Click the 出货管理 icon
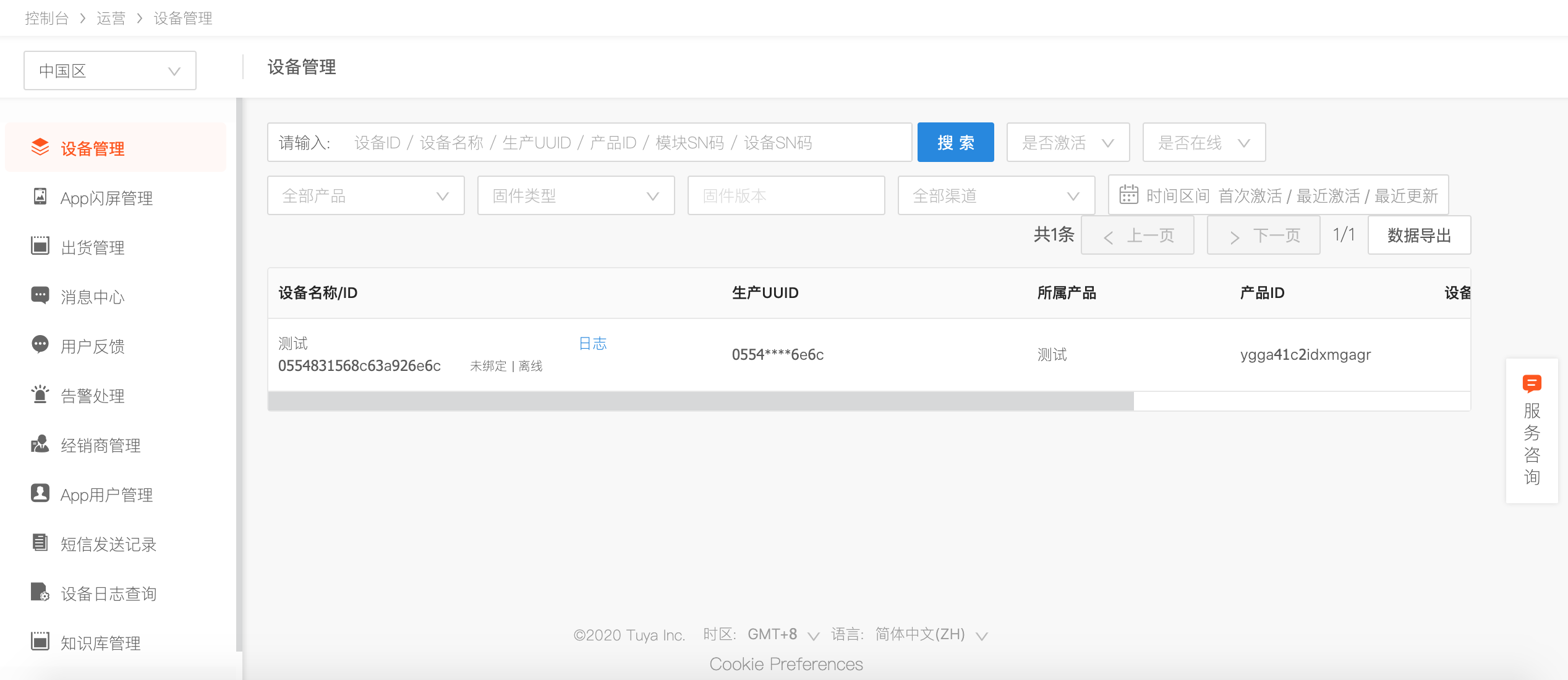The height and width of the screenshot is (680, 1568). click(x=40, y=246)
